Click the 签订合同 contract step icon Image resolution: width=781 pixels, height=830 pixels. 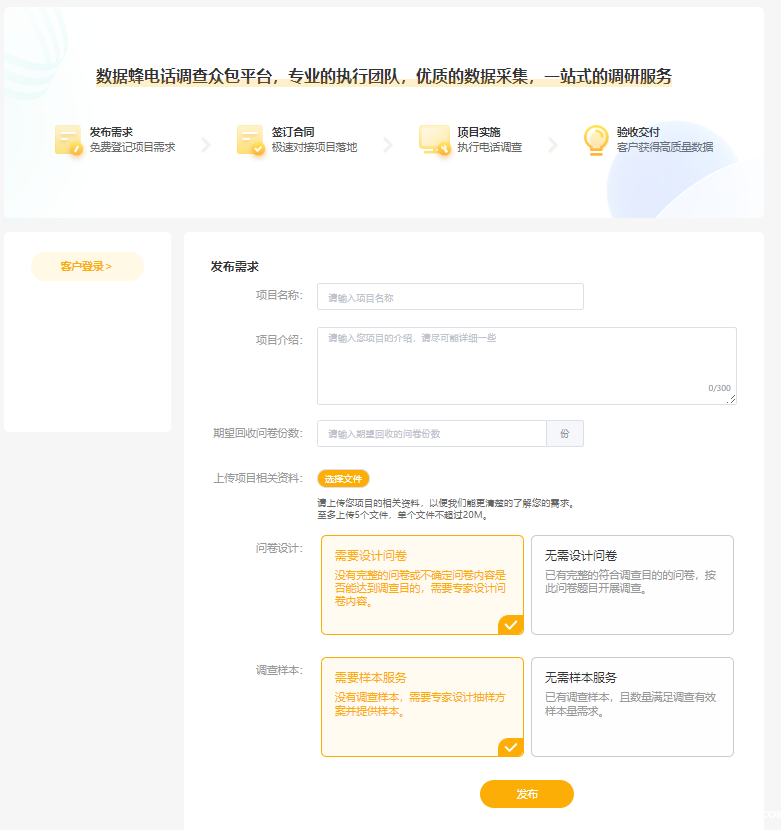[x=250, y=140]
